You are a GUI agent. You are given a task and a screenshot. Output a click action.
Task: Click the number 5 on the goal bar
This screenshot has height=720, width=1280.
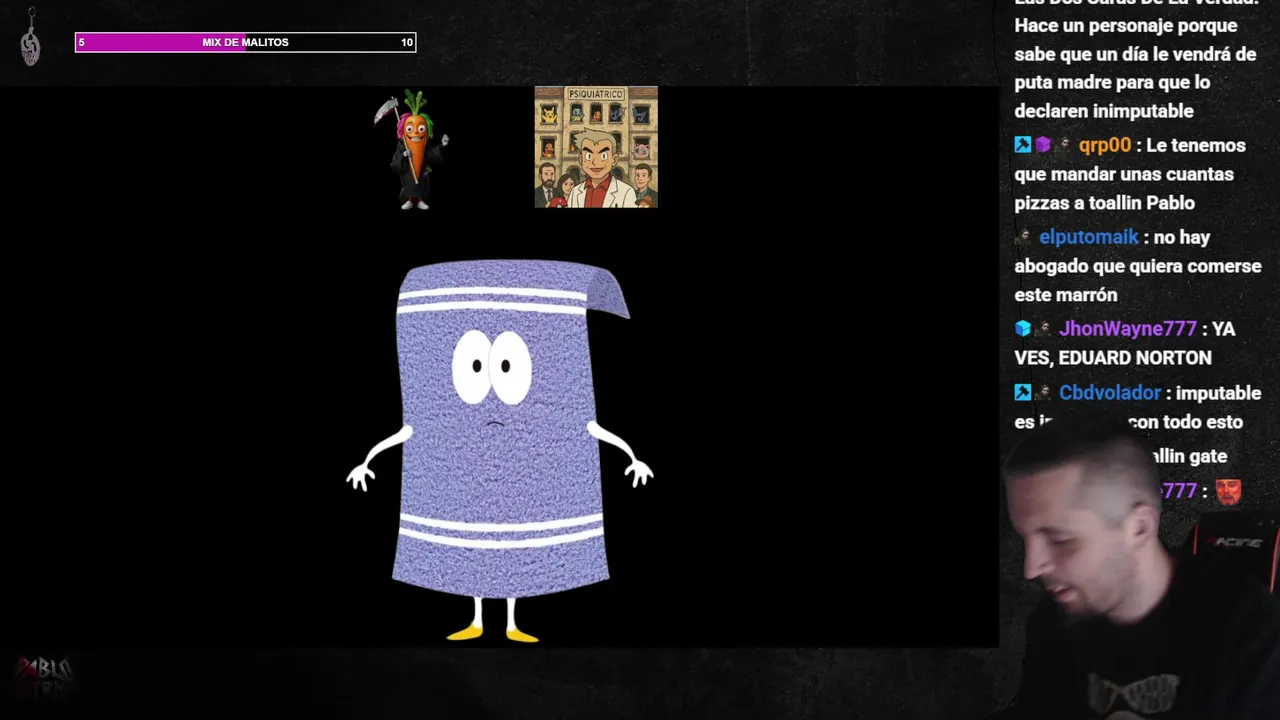tap(82, 42)
